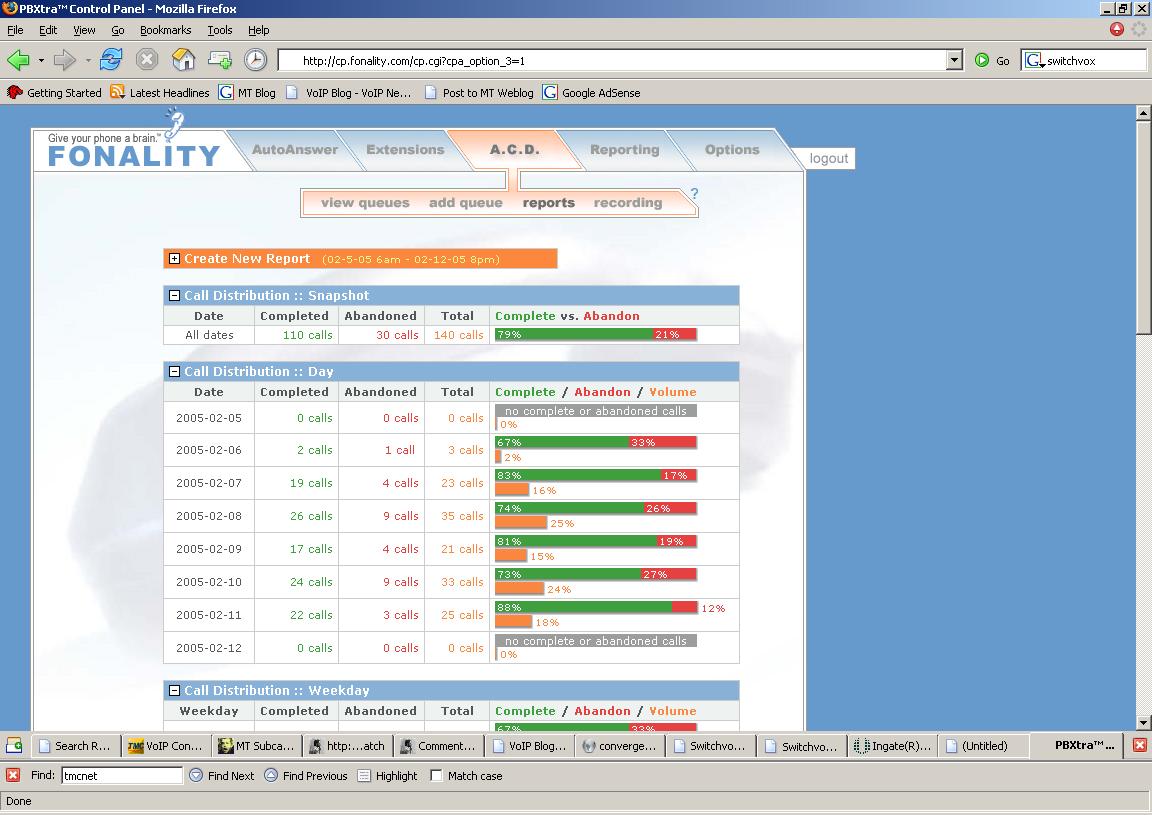Expand the Create New Report section
This screenshot has width=1152, height=815.
click(174, 259)
